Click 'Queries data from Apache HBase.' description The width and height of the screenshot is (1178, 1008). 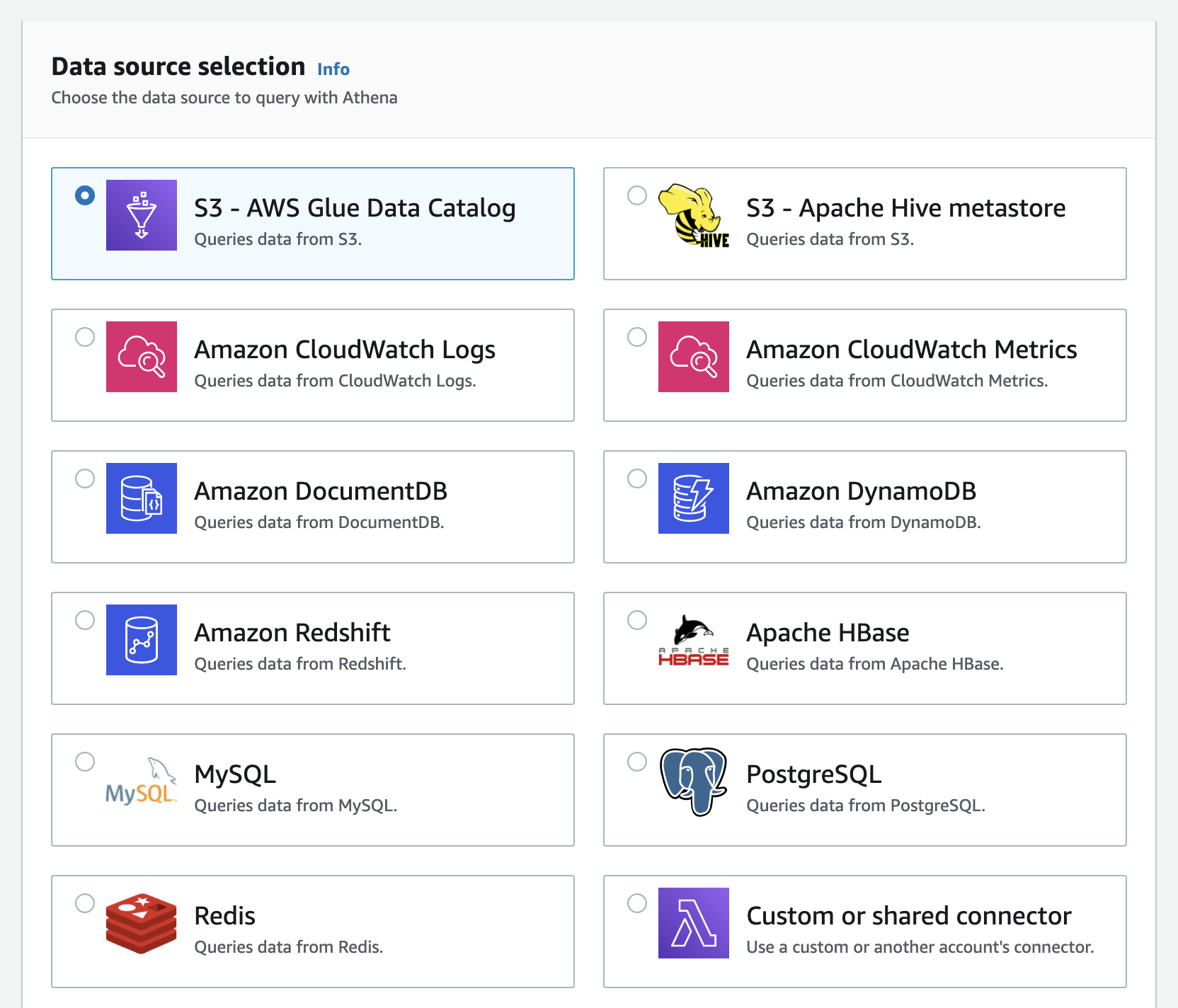875,664
